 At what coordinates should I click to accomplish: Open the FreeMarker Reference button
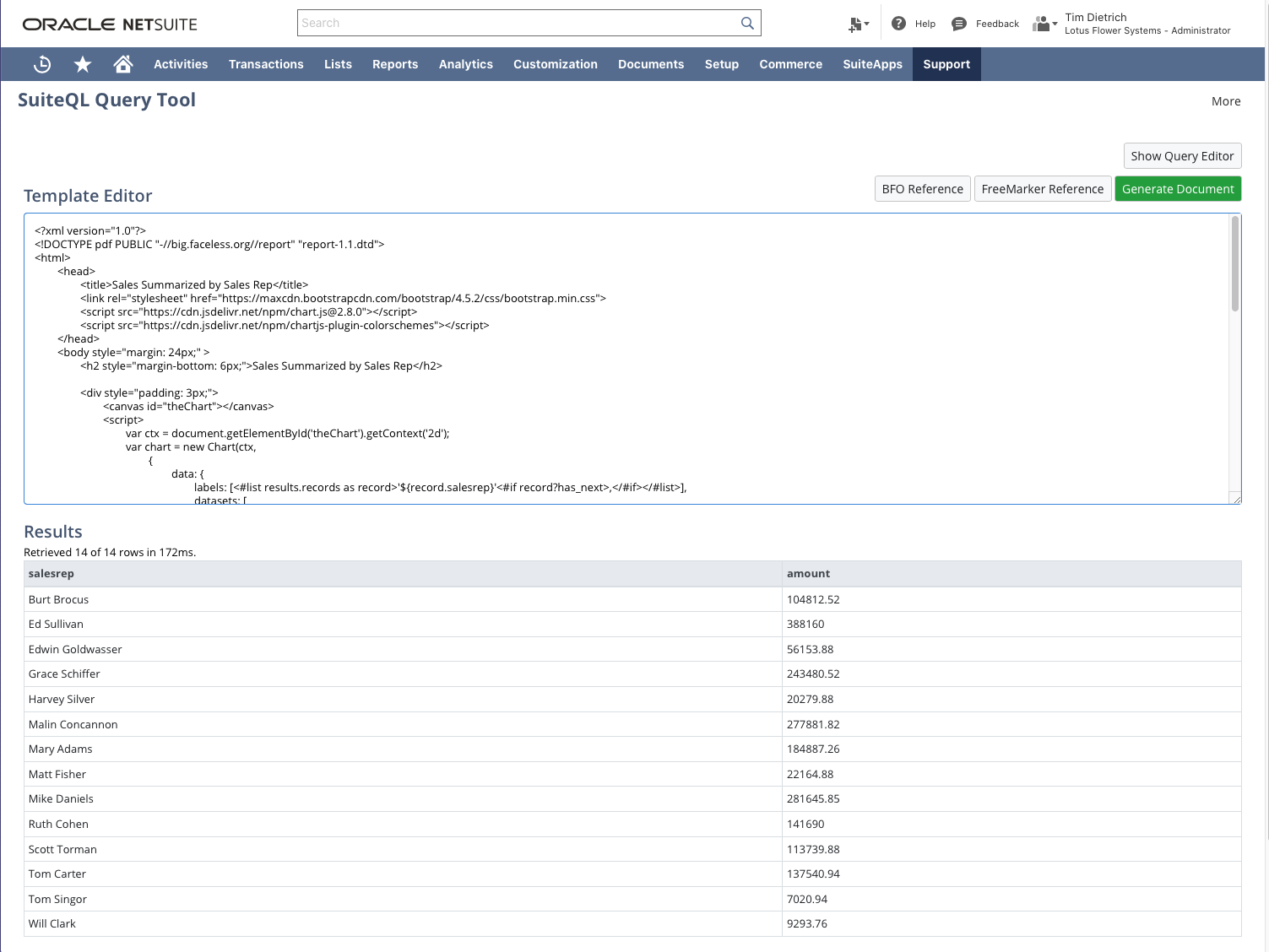(x=1042, y=189)
